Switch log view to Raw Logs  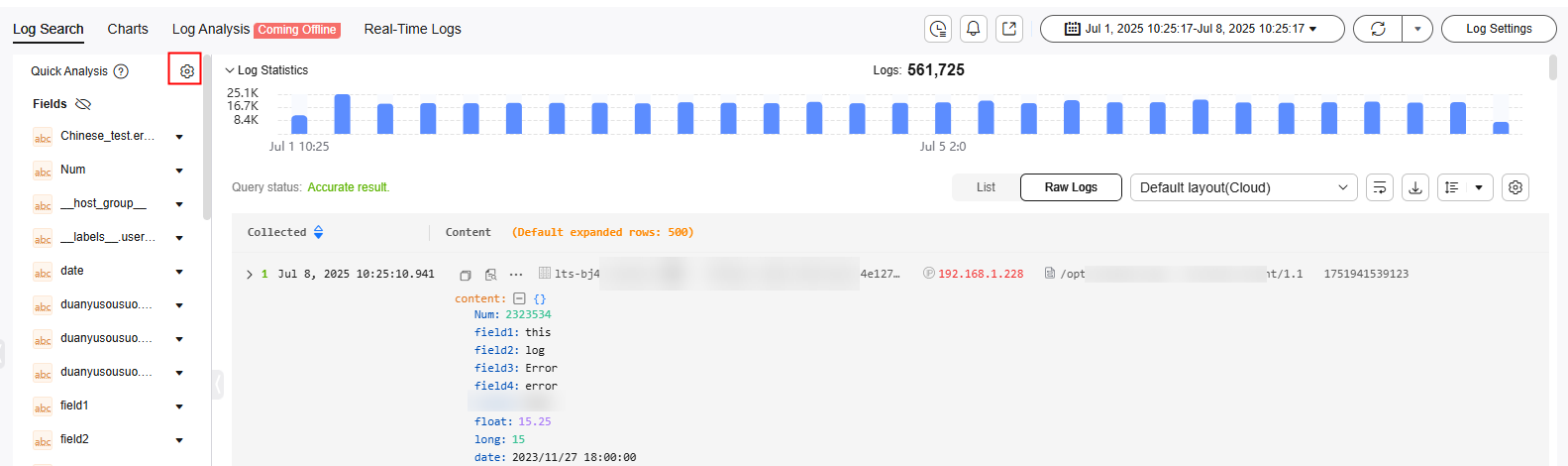pyautogui.click(x=1071, y=187)
